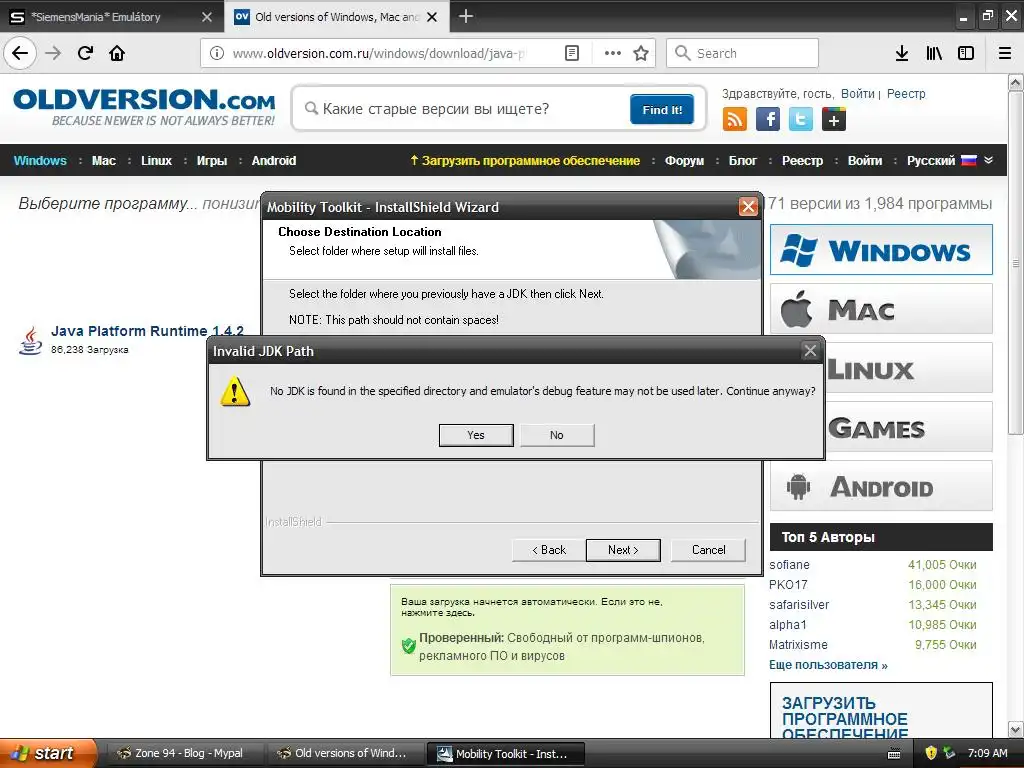
Task: Select Mac in site navigation bar
Action: click(104, 161)
